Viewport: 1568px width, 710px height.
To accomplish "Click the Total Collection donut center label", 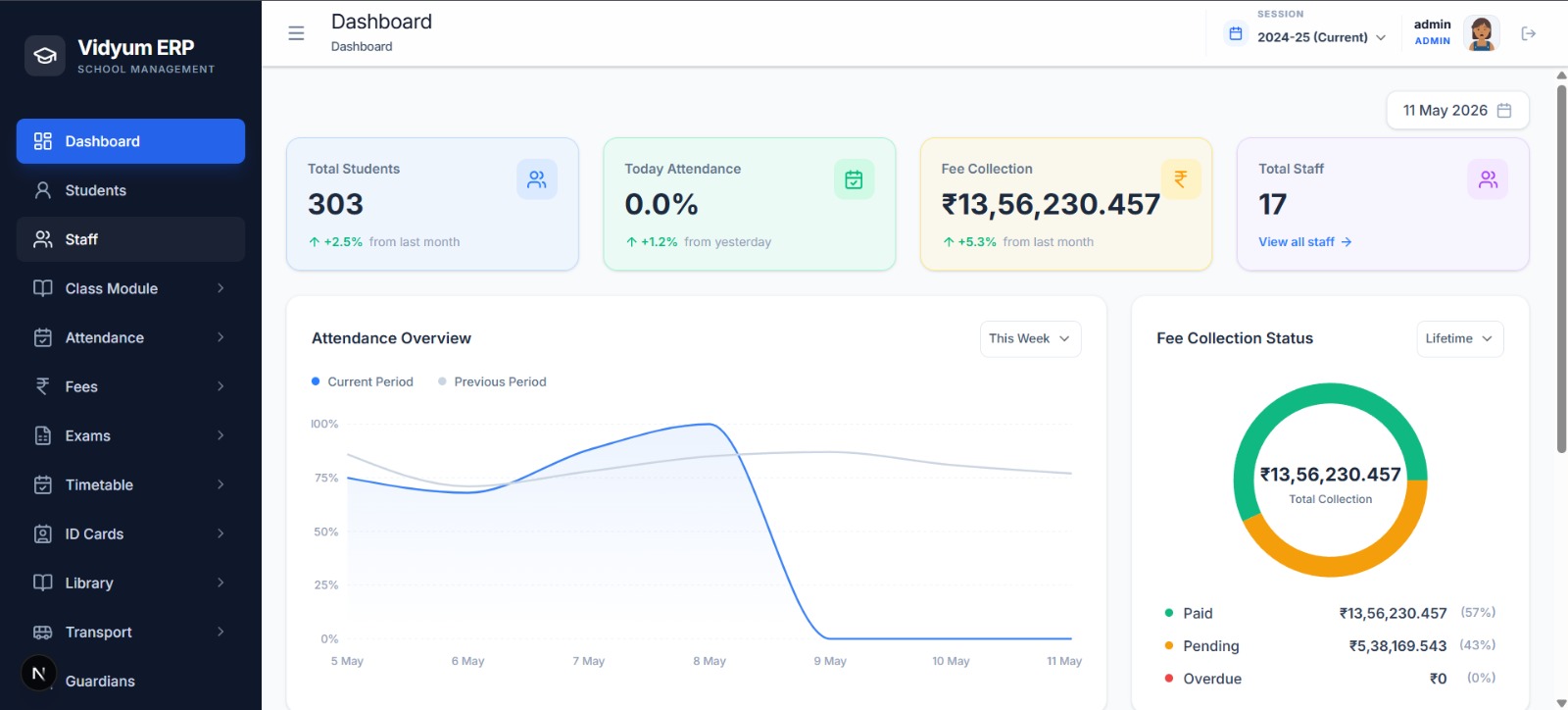I will (1330, 499).
